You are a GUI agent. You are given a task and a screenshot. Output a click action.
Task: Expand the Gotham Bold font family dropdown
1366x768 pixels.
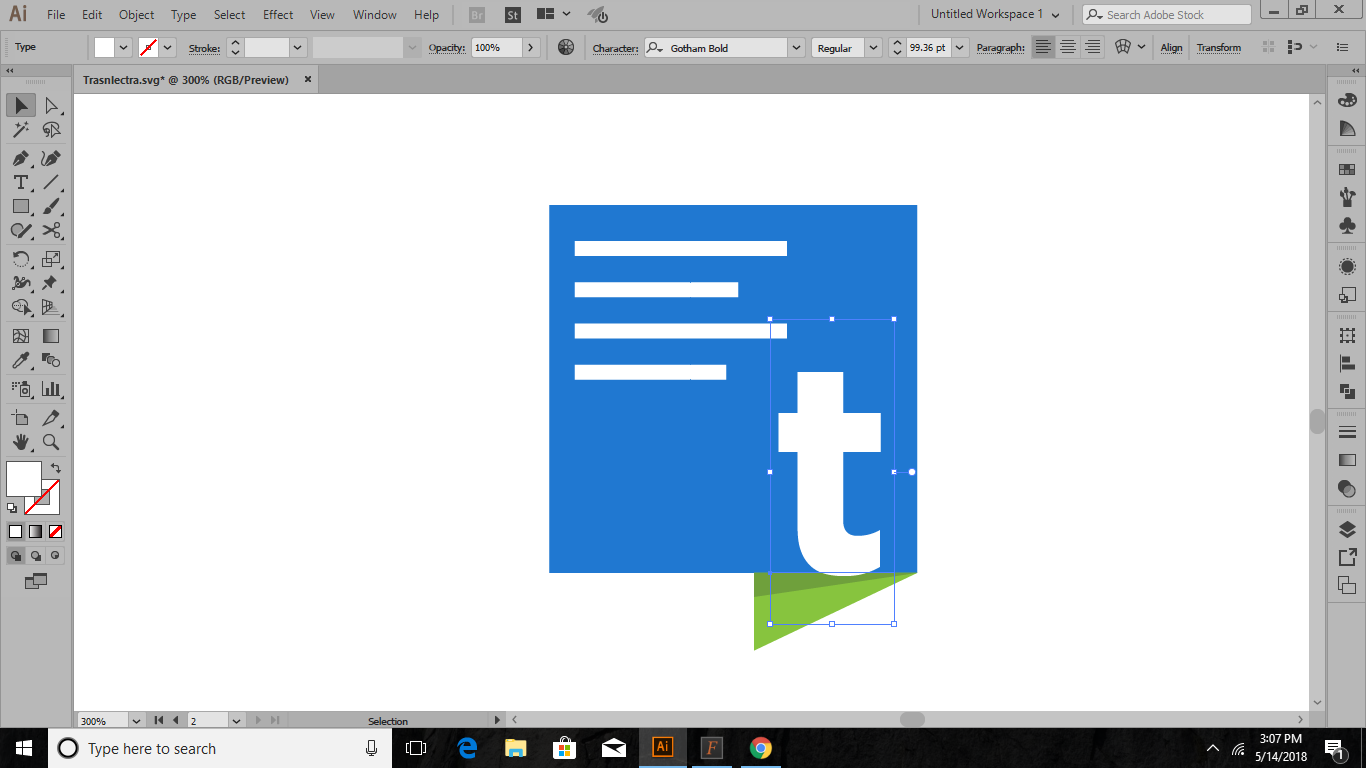tap(796, 47)
